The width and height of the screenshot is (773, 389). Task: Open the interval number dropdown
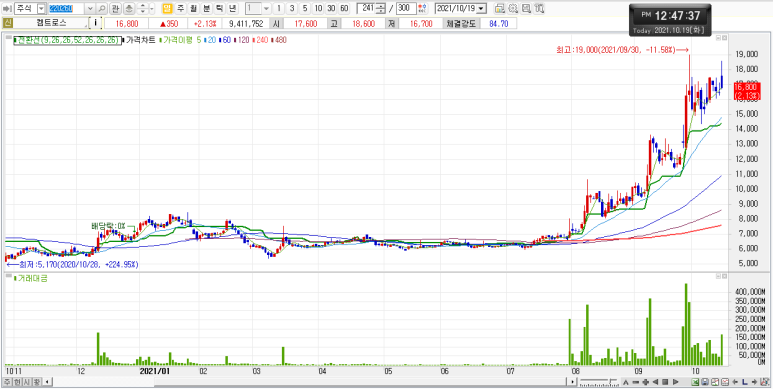(266, 8)
